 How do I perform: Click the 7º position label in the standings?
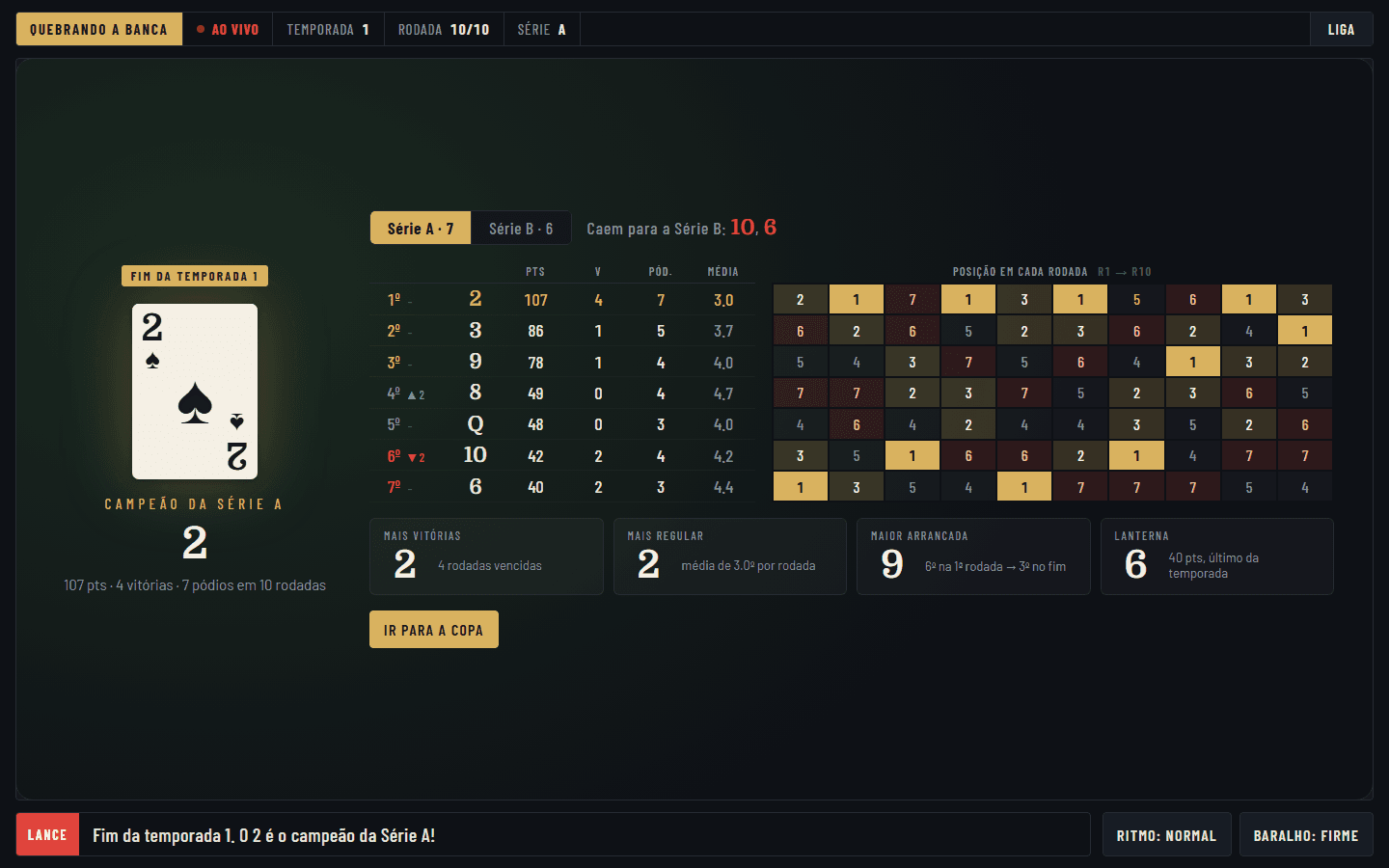(x=394, y=487)
